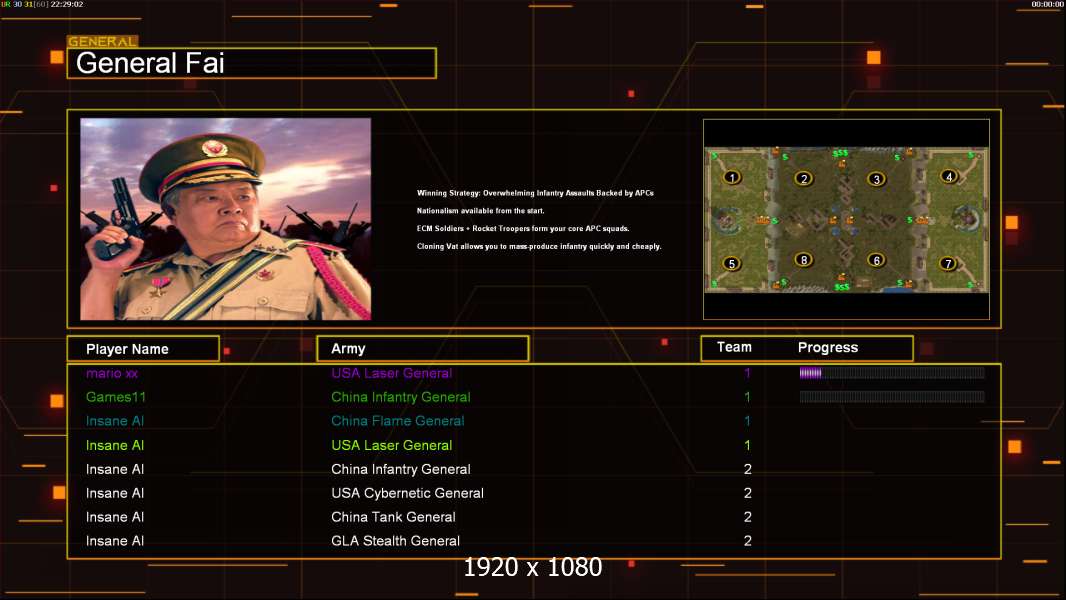Click the Games11 loading progress bar
The height and width of the screenshot is (600, 1066).
(892, 397)
